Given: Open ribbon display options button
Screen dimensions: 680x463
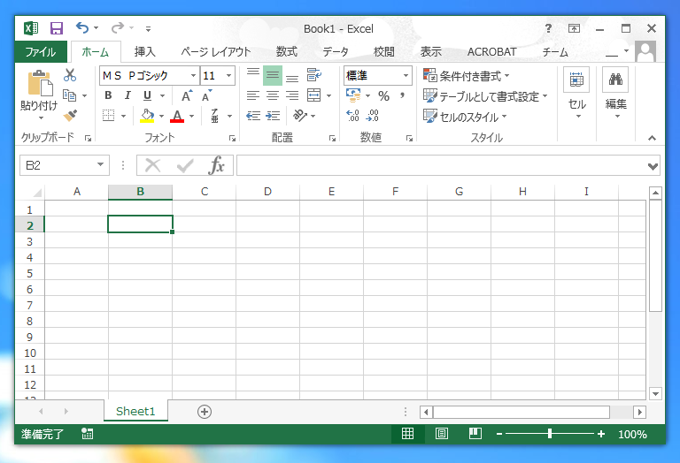Looking at the screenshot, I should click(x=574, y=29).
